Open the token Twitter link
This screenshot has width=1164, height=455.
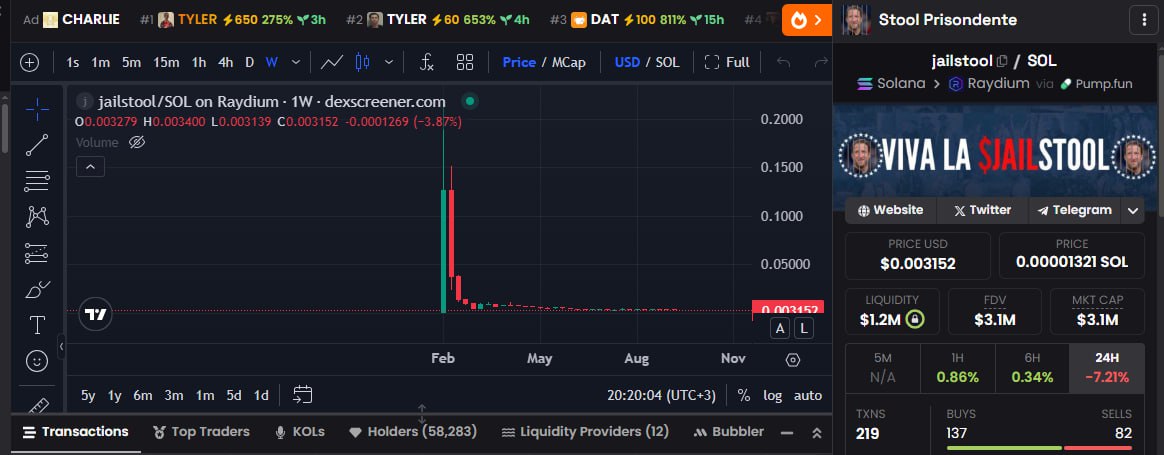pyautogui.click(x=982, y=211)
